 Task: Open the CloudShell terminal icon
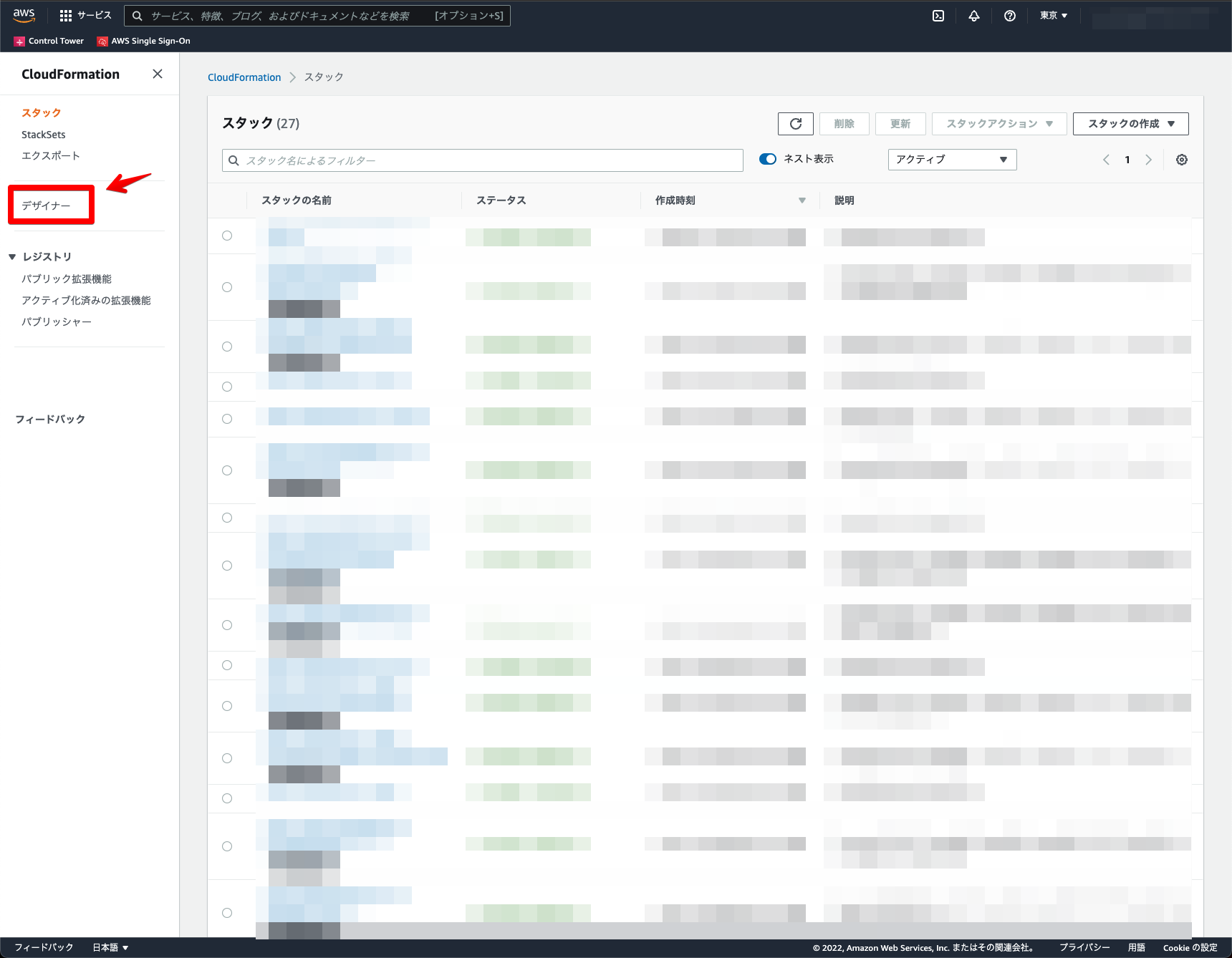click(938, 16)
